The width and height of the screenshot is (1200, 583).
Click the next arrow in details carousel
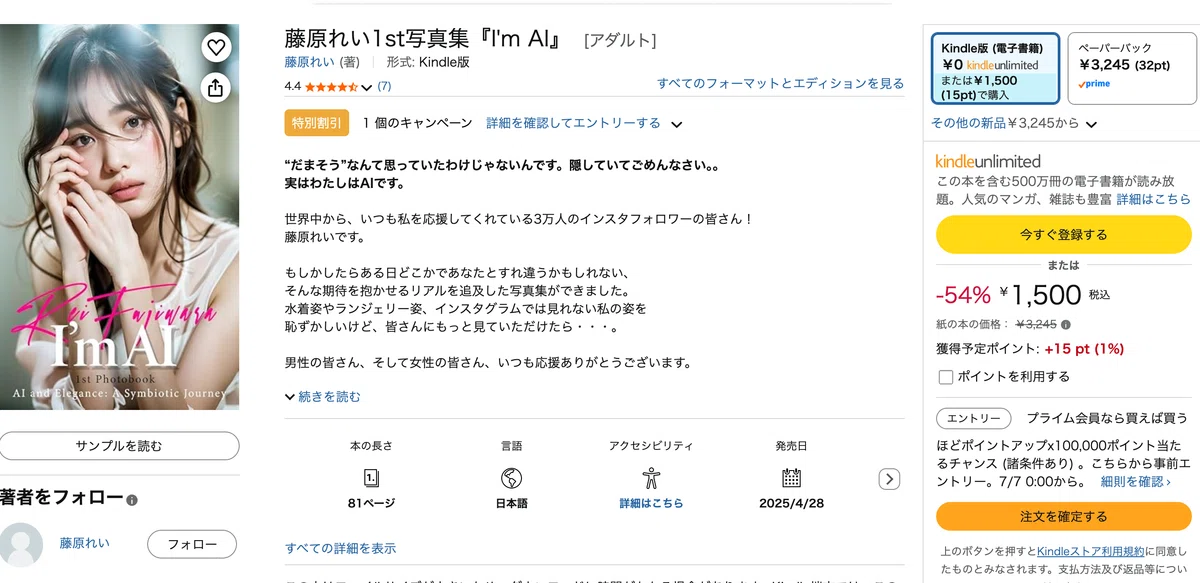coord(889,479)
